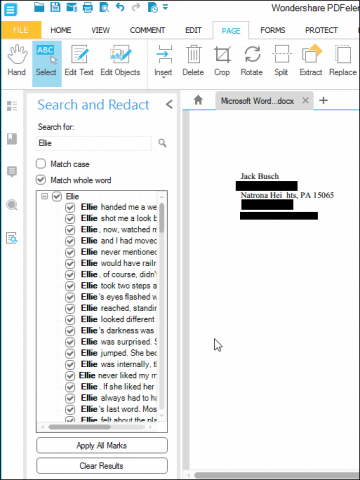Uncheck 'Ellie looked different' result
Image resolution: width=360 pixels, height=480 pixels.
point(70,320)
